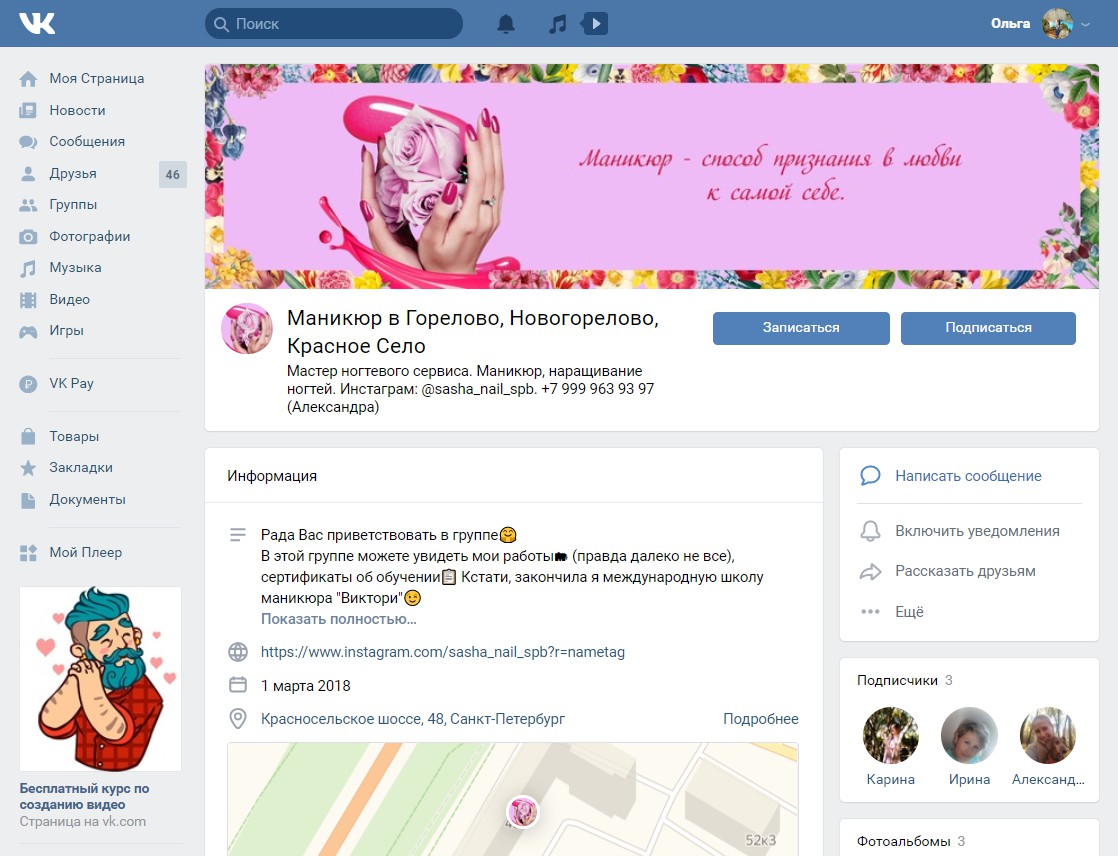
Task: Open subscriber Александ... avatar
Action: (1047, 736)
